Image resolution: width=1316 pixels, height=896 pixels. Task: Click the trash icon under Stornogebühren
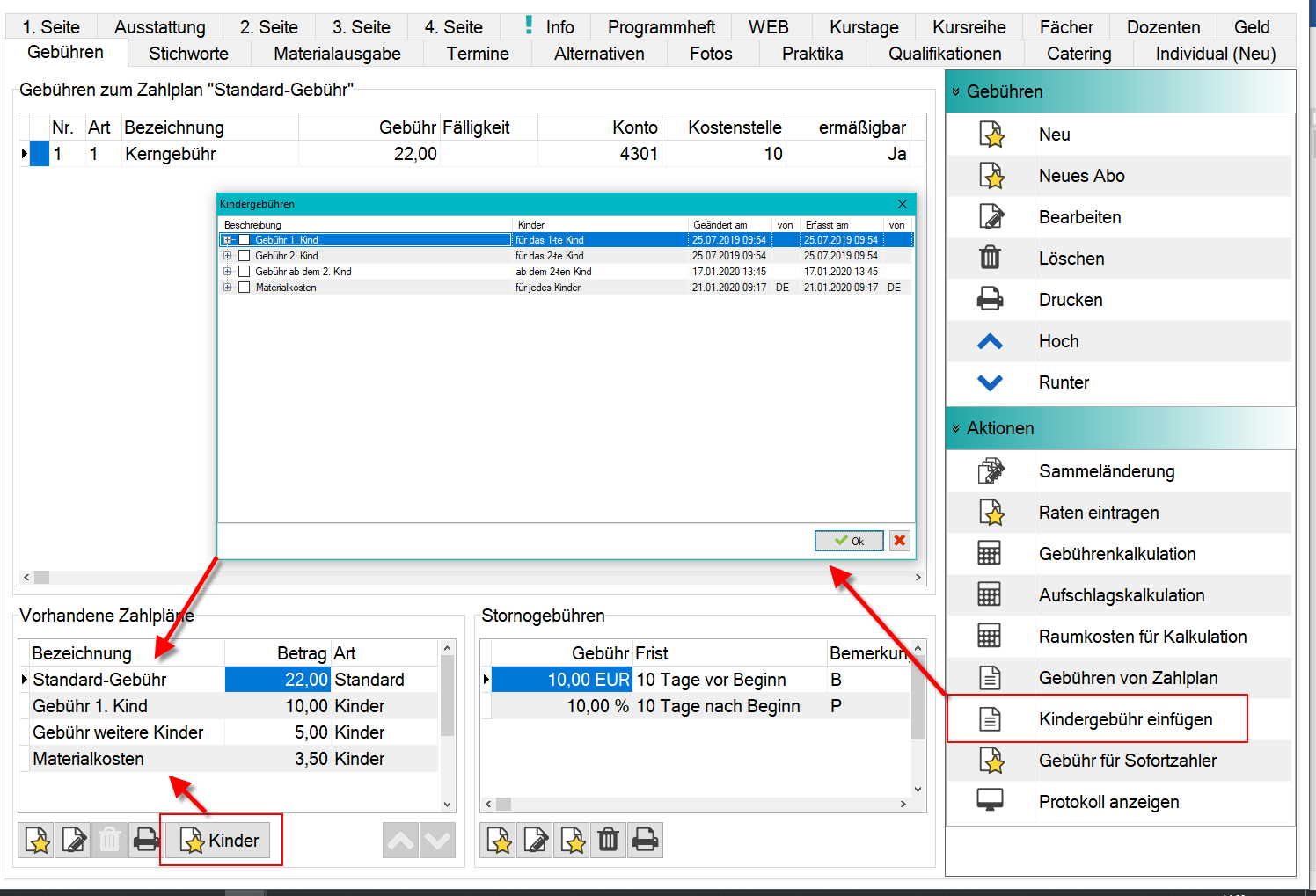click(x=608, y=841)
